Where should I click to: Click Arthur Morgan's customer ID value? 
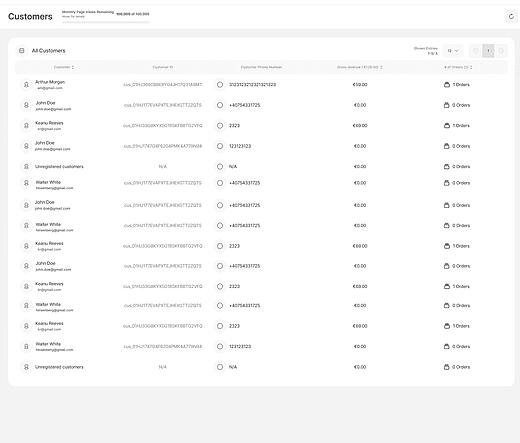point(163,85)
